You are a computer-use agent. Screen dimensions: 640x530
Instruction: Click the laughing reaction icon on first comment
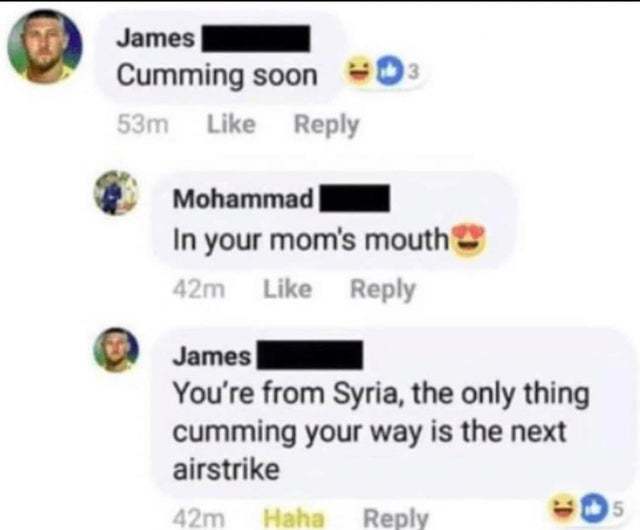click(359, 73)
